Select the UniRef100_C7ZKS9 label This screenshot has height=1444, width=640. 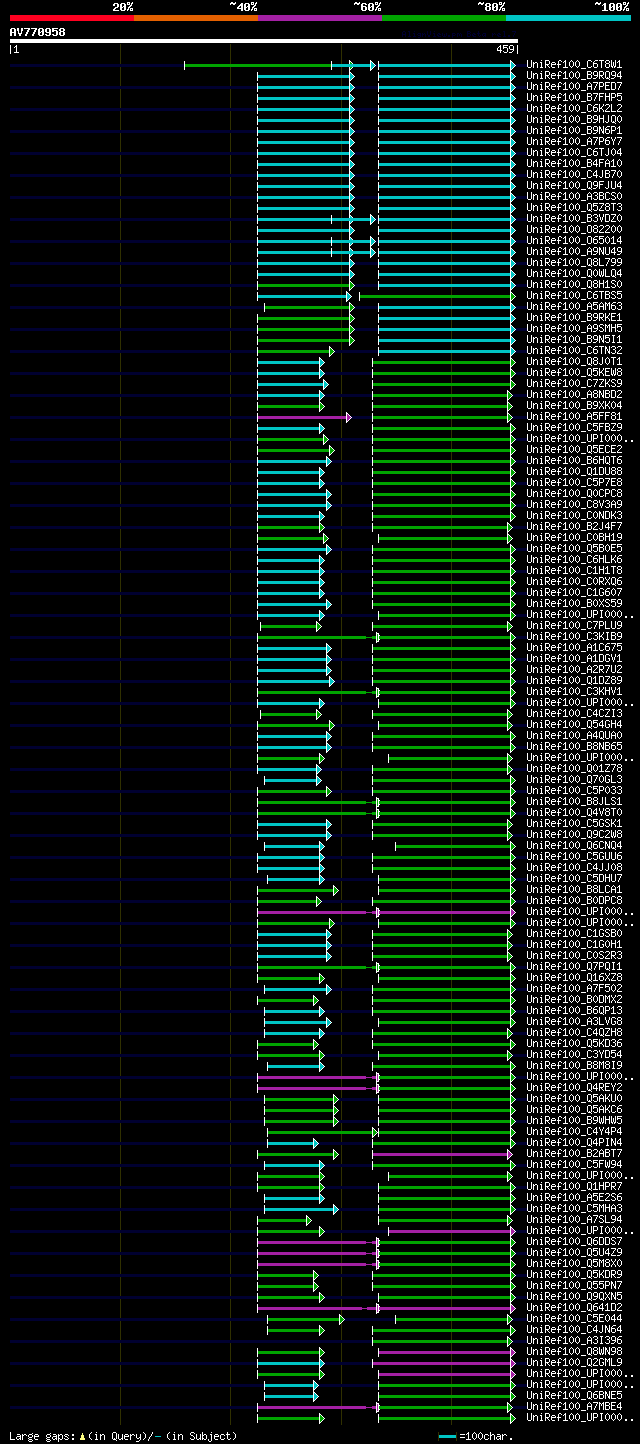tap(574, 383)
